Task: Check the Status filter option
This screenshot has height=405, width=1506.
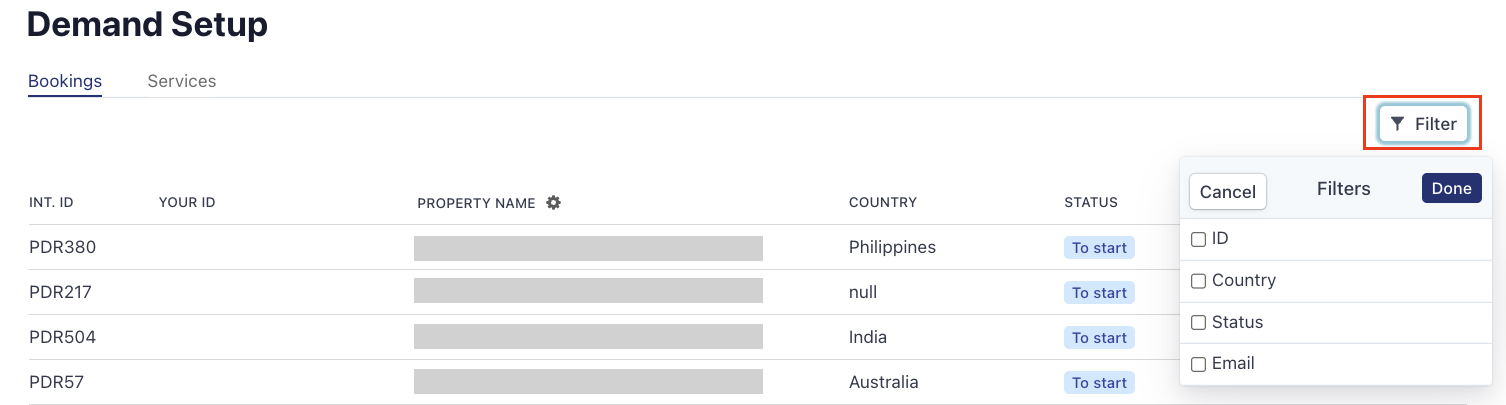Action: coord(1198,323)
